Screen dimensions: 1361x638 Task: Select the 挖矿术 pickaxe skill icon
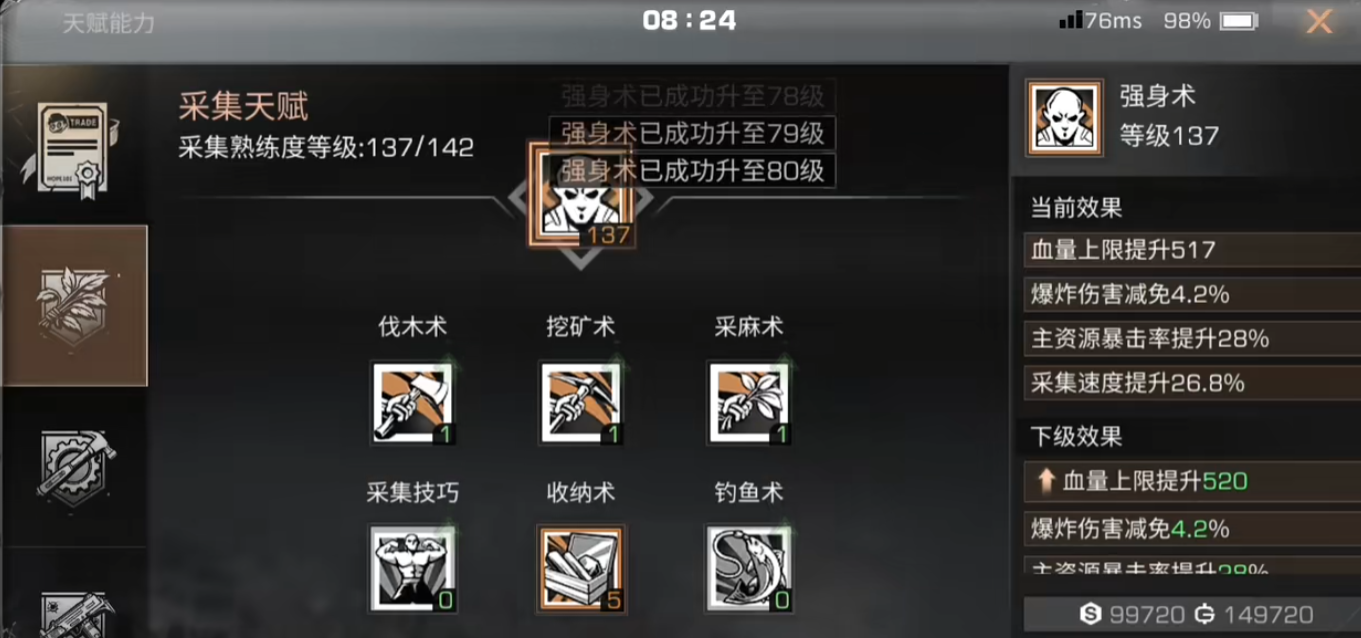click(580, 402)
